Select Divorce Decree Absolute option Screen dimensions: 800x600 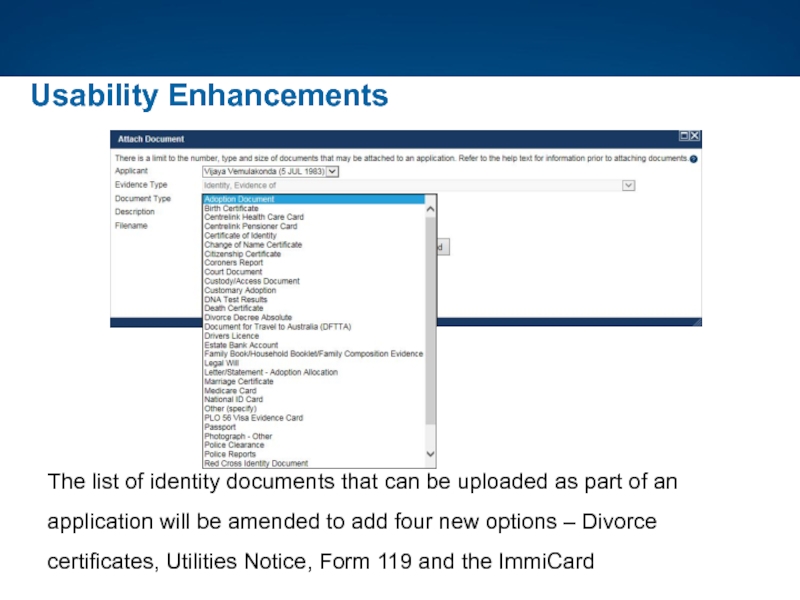(248, 318)
